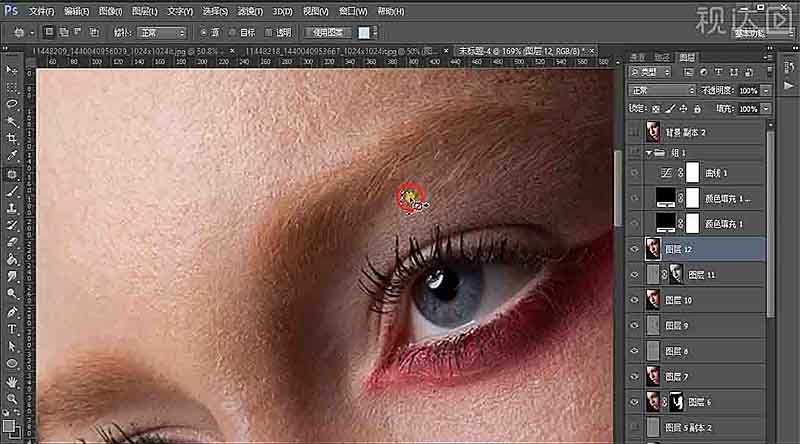The height and width of the screenshot is (444, 800).
Task: Lock all padlock icon in Layers panel
Action: 697,109
